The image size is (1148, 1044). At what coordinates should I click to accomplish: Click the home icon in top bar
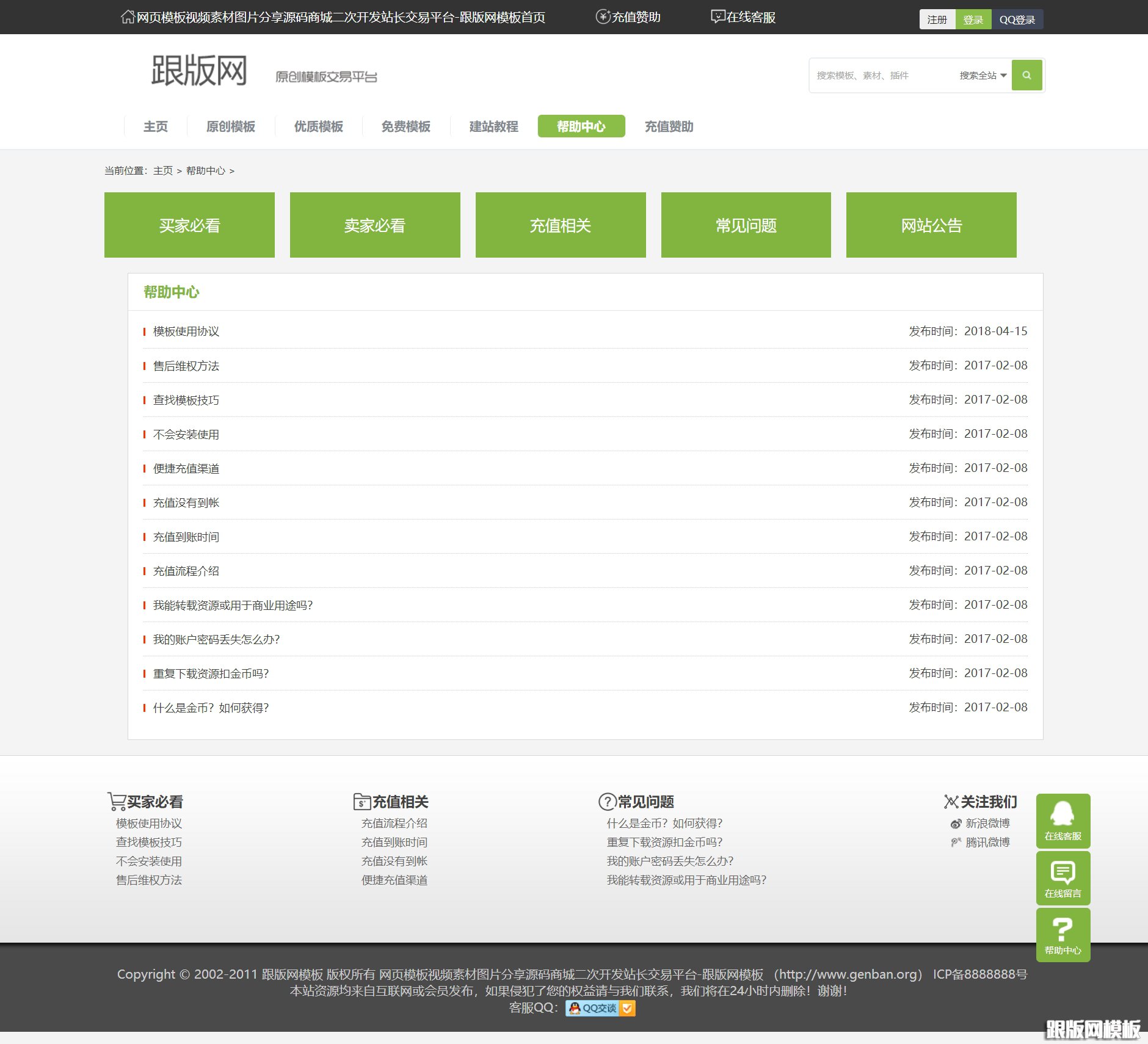[x=128, y=17]
